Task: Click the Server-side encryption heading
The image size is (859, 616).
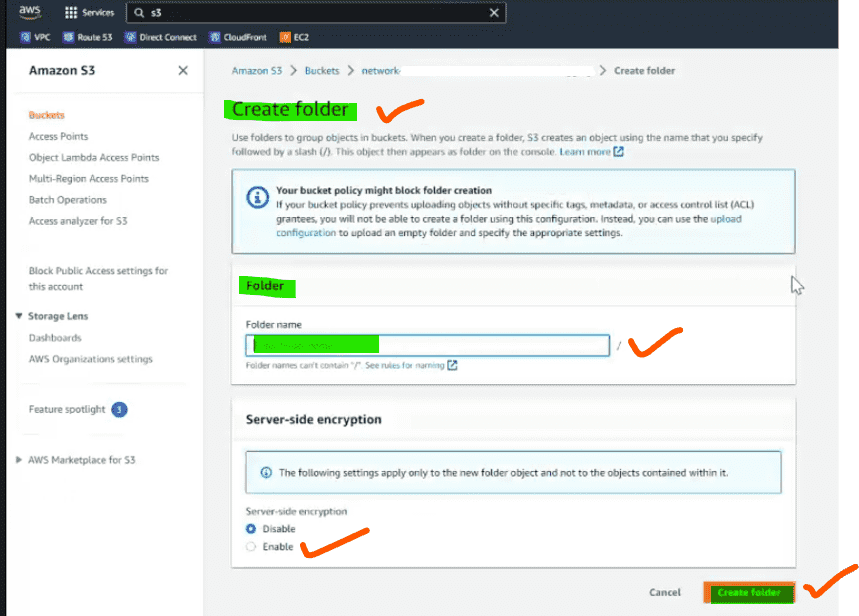Action: (x=313, y=420)
